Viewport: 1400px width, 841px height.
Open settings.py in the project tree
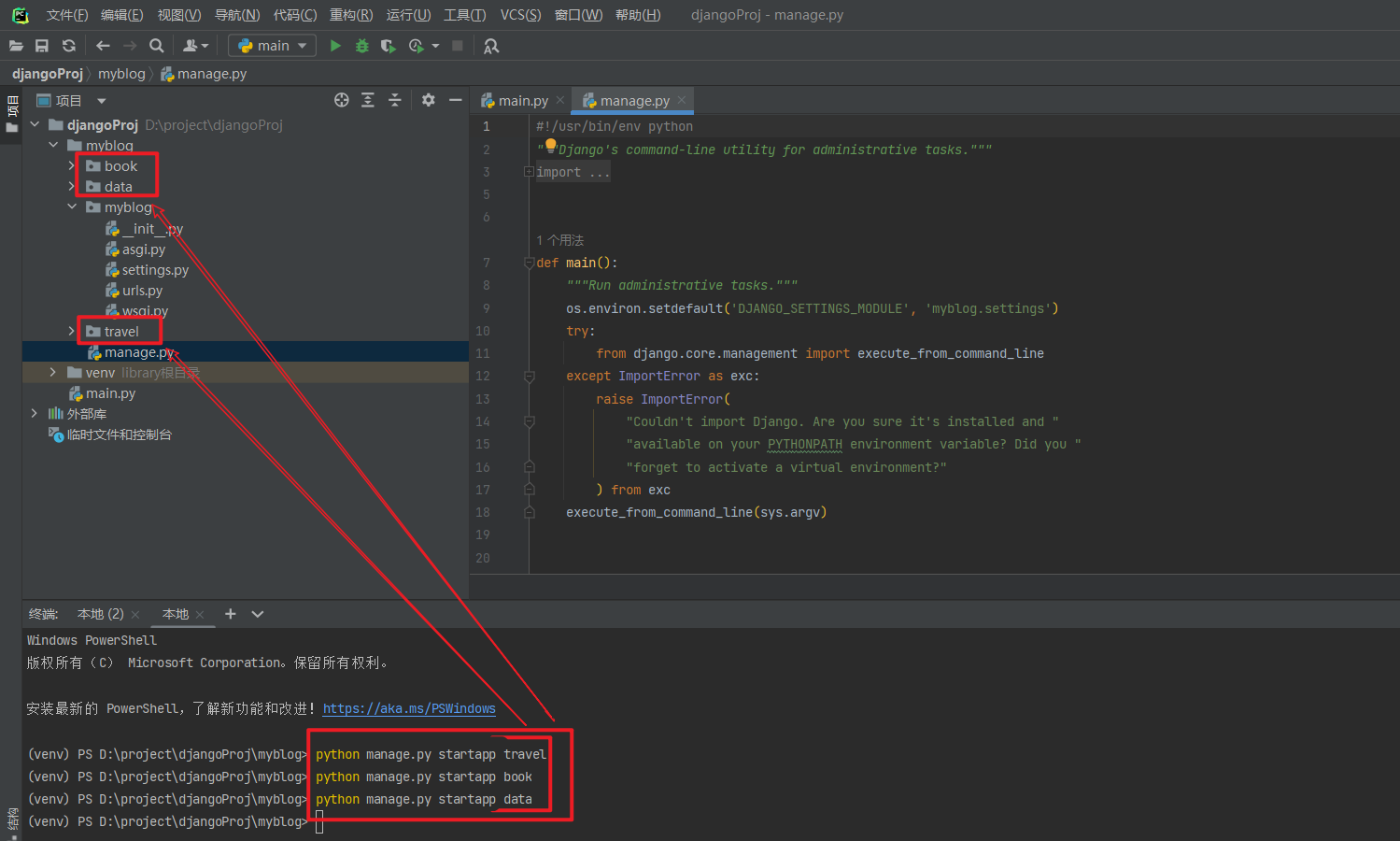coord(155,270)
